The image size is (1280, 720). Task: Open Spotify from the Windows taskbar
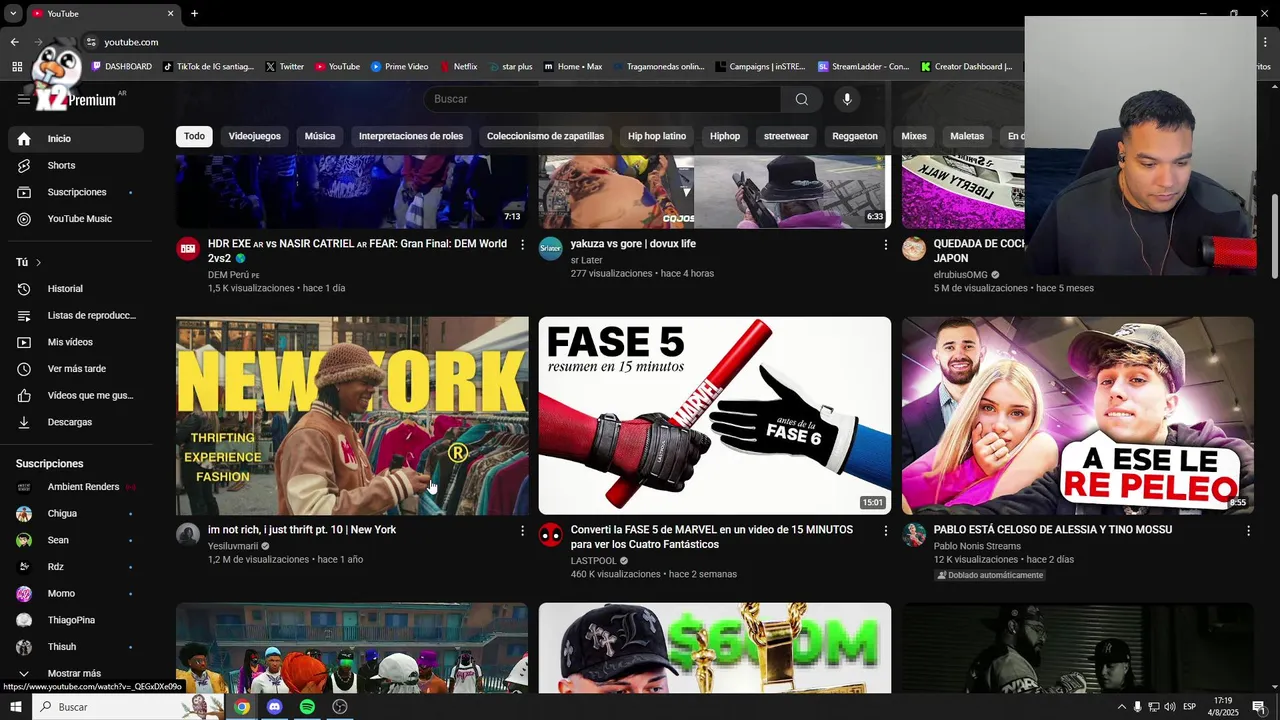(x=307, y=707)
